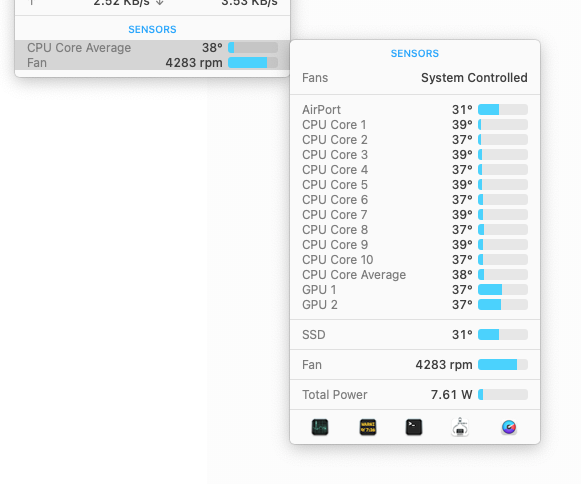Click the GPU 1 temperature row

click(415, 290)
